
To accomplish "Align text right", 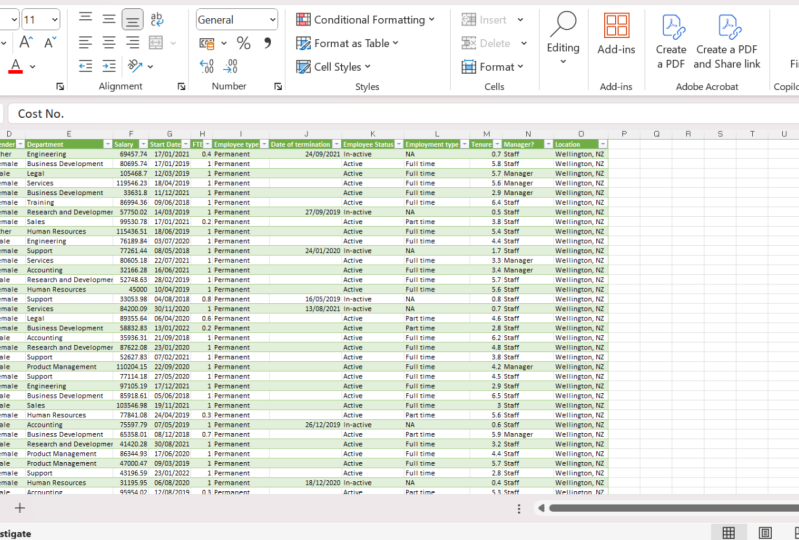I will click(132, 43).
